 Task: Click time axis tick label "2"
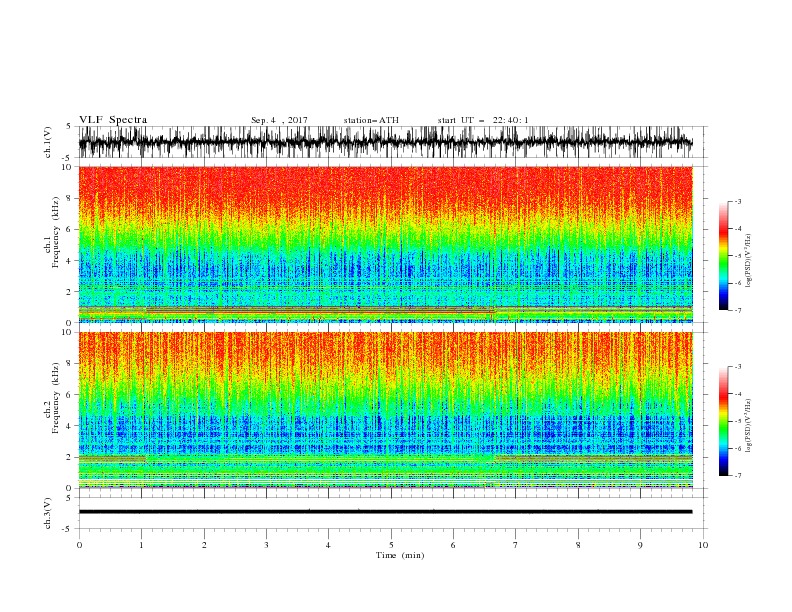204,545
